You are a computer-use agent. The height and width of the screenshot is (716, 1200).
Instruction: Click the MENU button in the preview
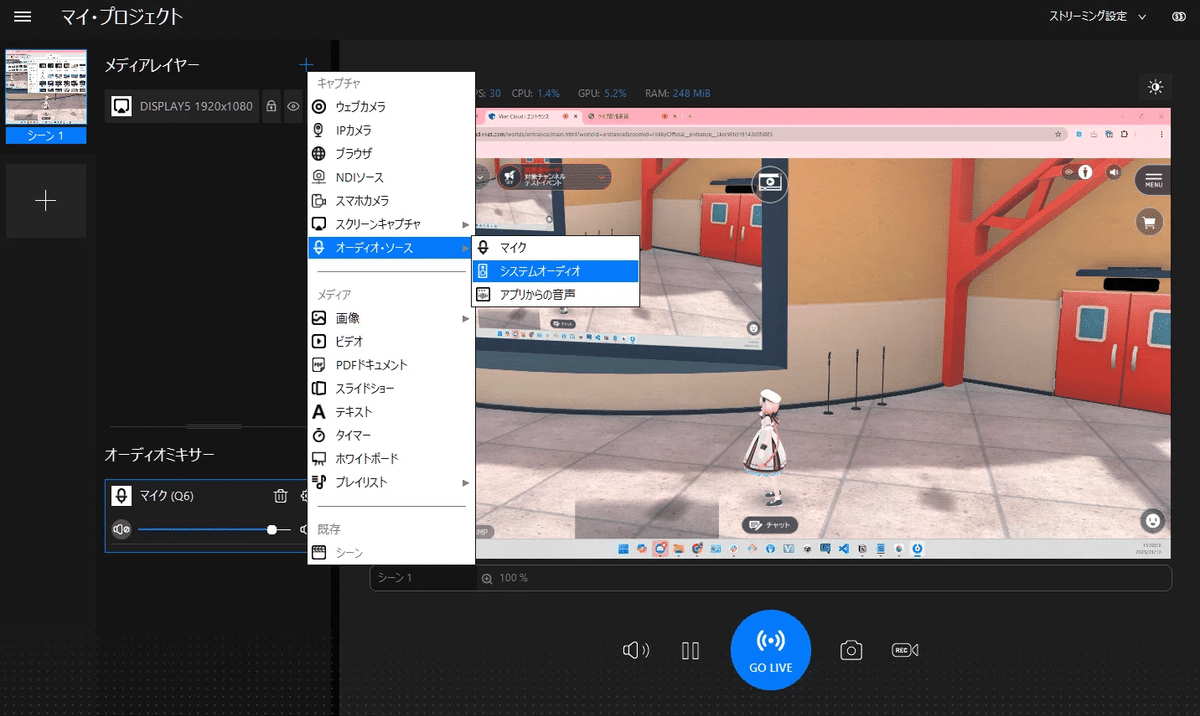1153,180
